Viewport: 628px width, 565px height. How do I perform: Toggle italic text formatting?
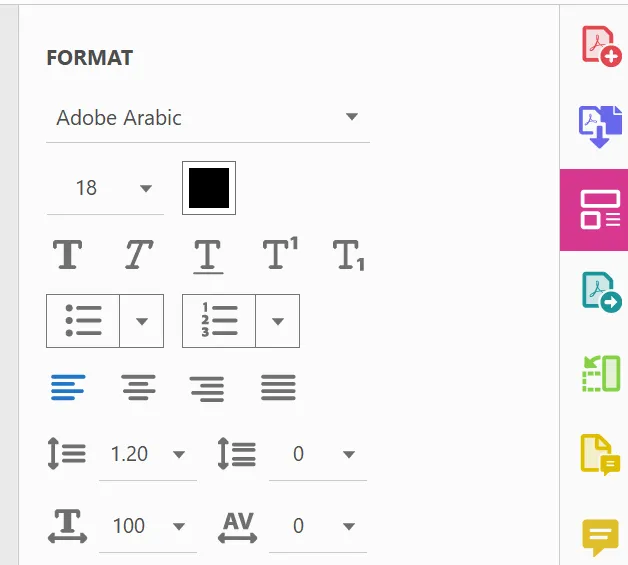(138, 255)
